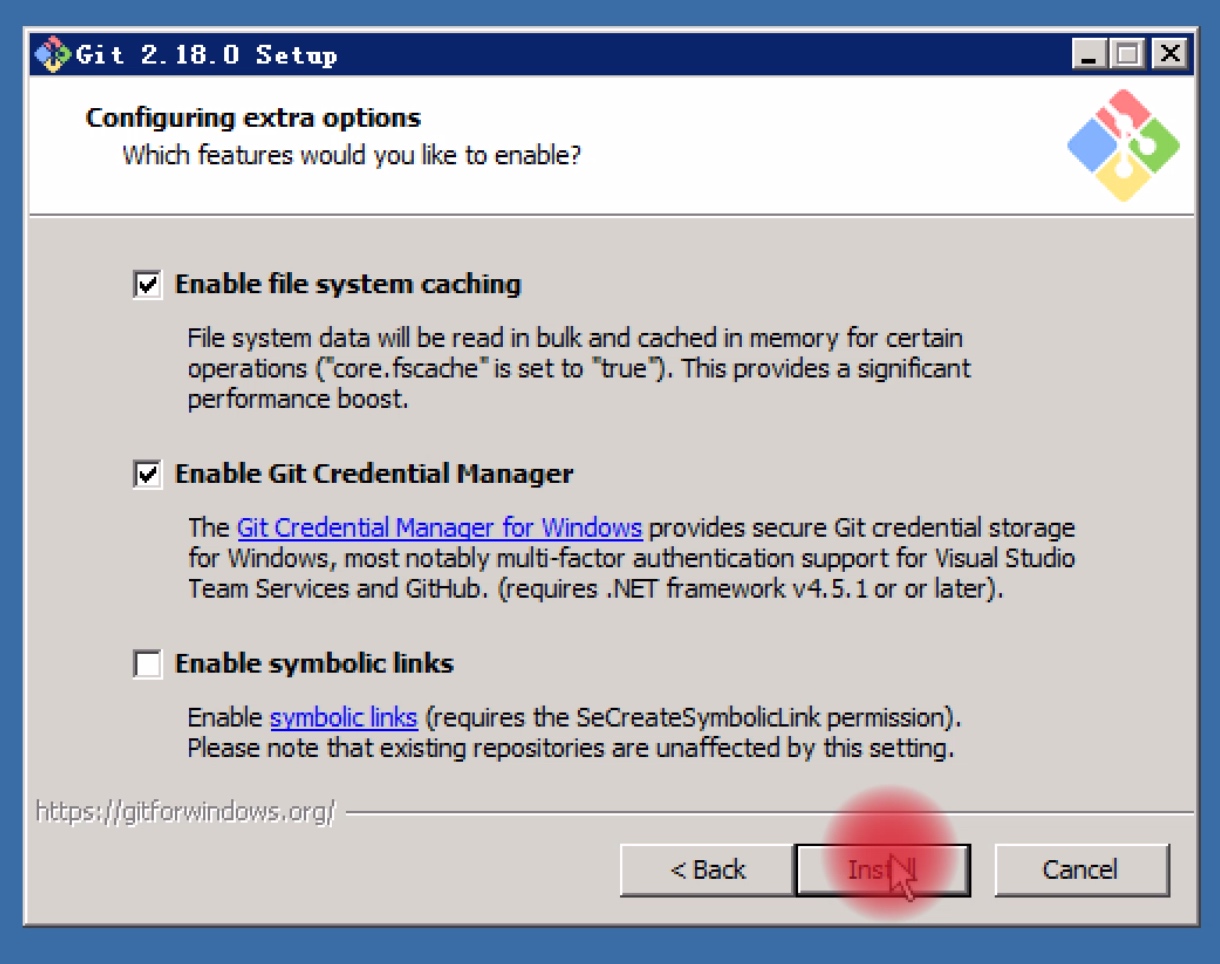Maximize the Git Setup window
This screenshot has height=964, width=1220.
tap(1127, 53)
